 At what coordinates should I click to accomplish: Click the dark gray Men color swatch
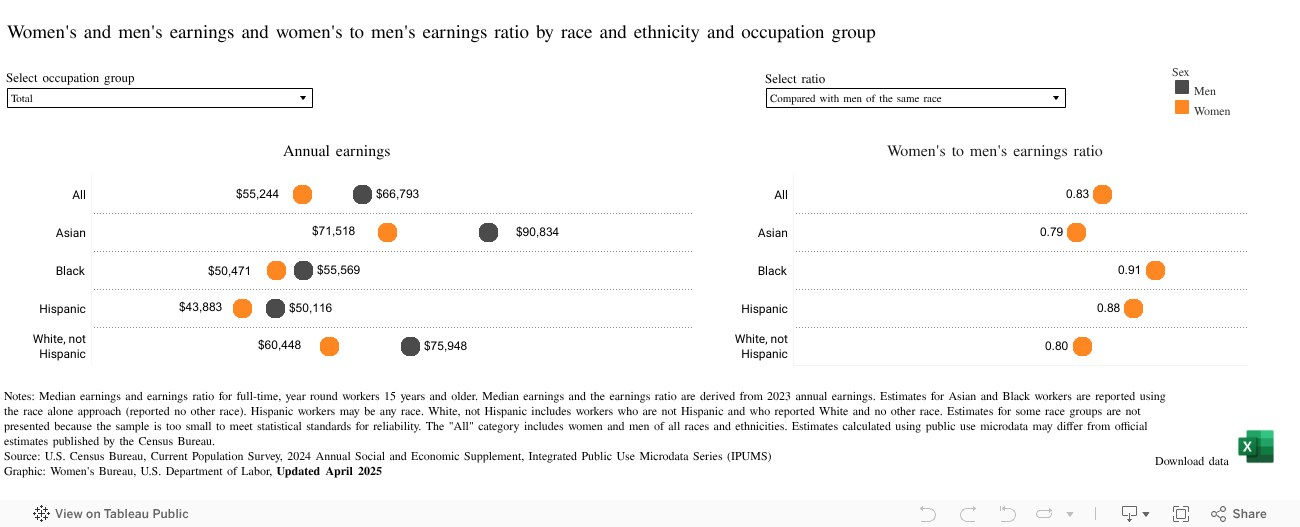click(1182, 88)
